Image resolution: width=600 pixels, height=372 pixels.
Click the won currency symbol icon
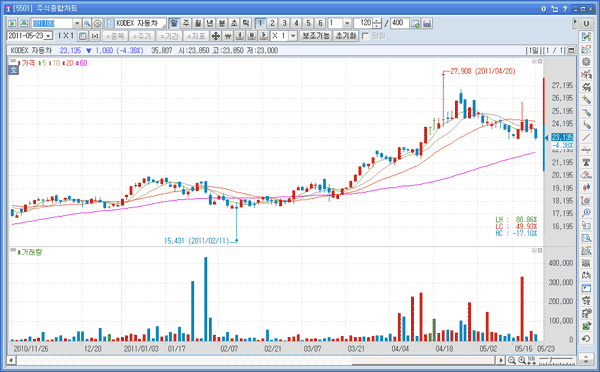pyautogui.click(x=228, y=36)
